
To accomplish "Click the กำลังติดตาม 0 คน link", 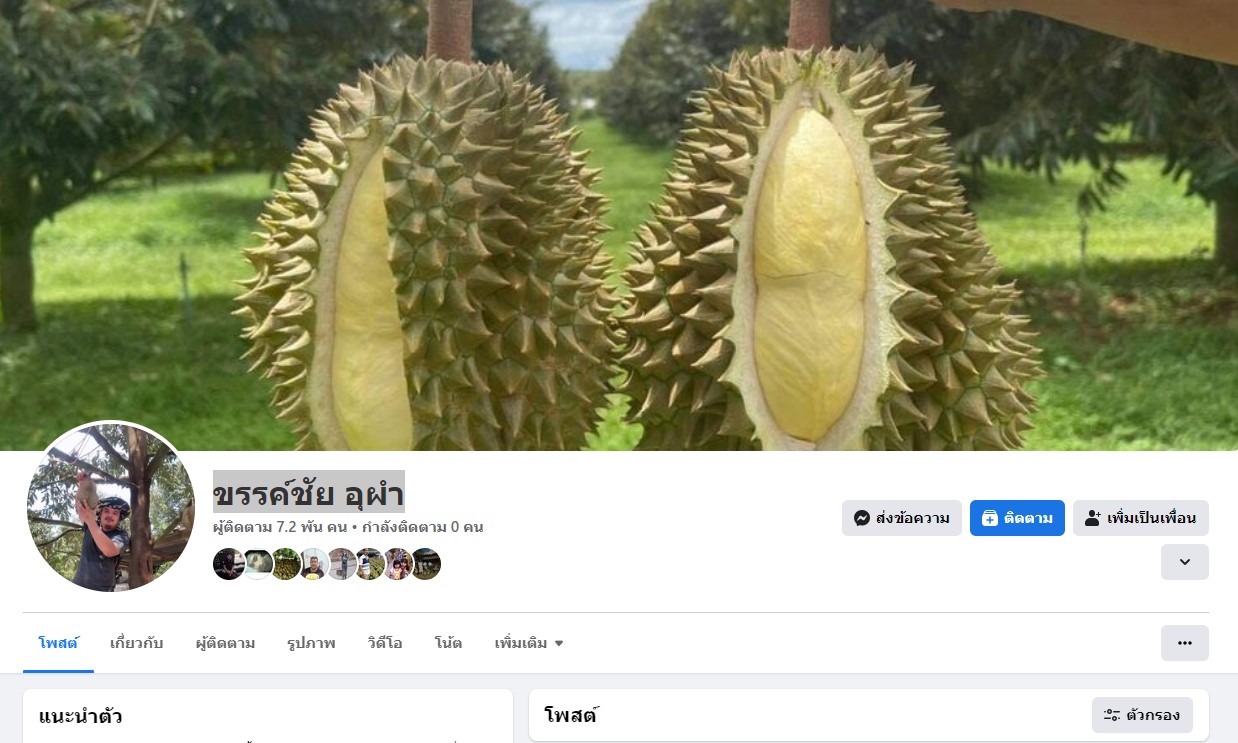I will [423, 526].
